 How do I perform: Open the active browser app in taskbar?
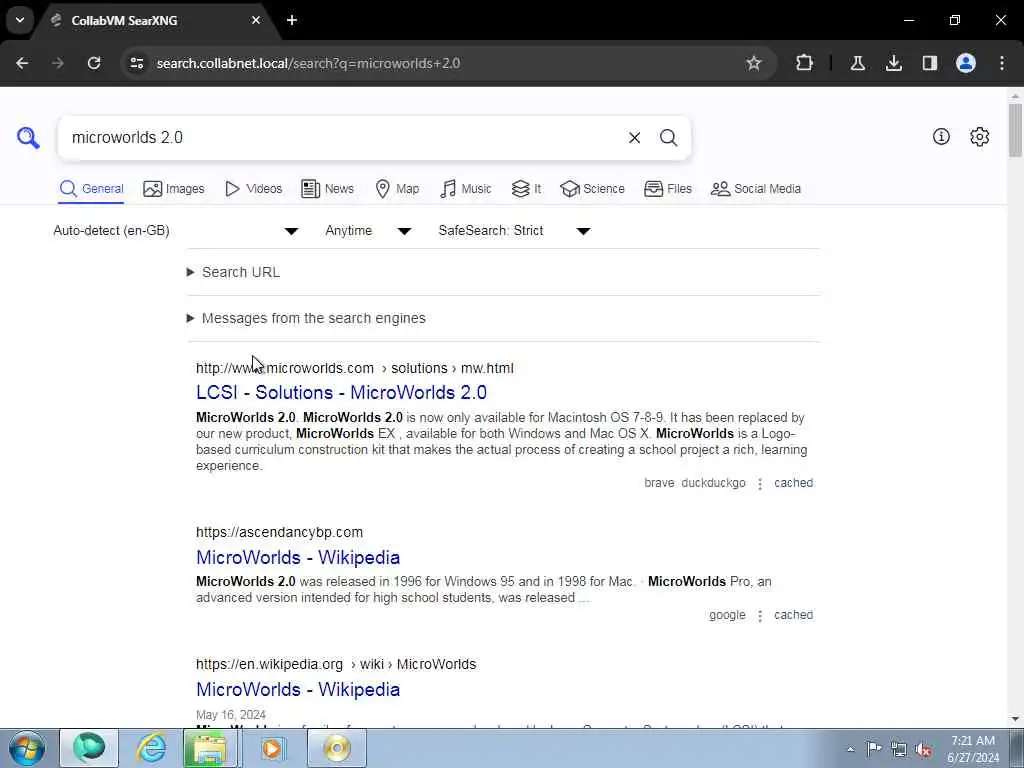(89, 748)
